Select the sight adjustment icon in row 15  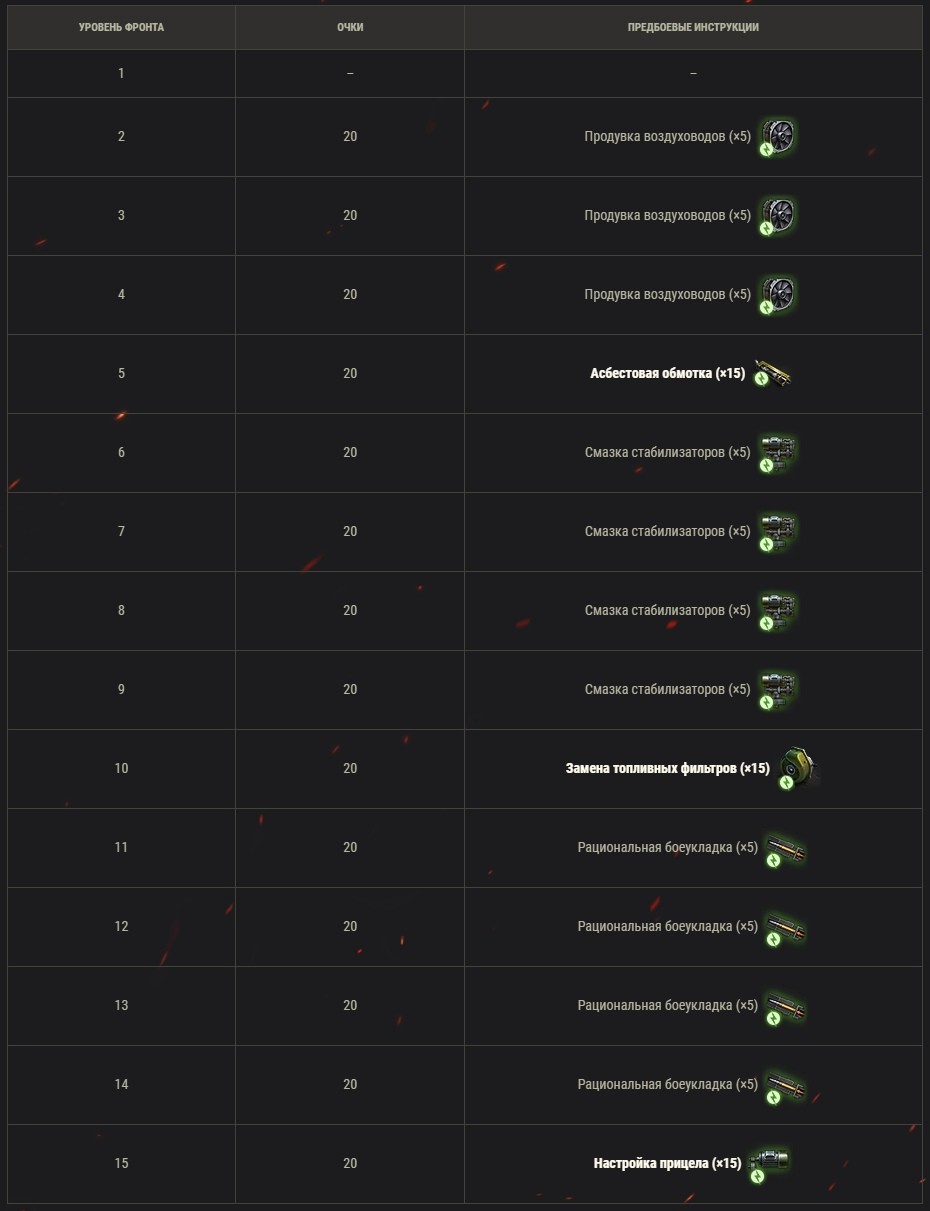click(x=769, y=1164)
